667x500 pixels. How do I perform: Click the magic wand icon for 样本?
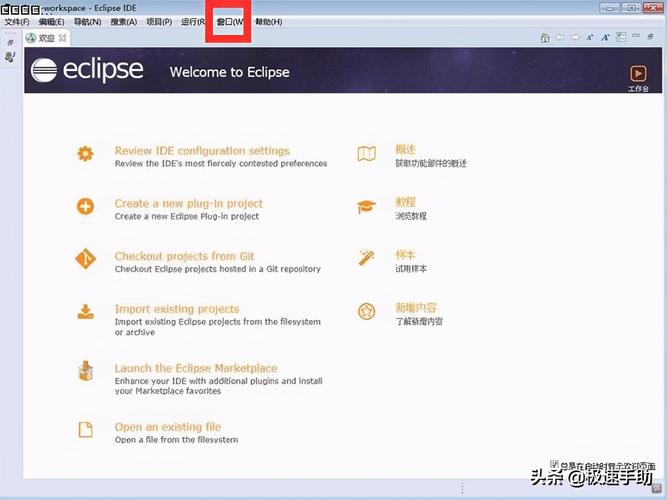click(x=366, y=258)
